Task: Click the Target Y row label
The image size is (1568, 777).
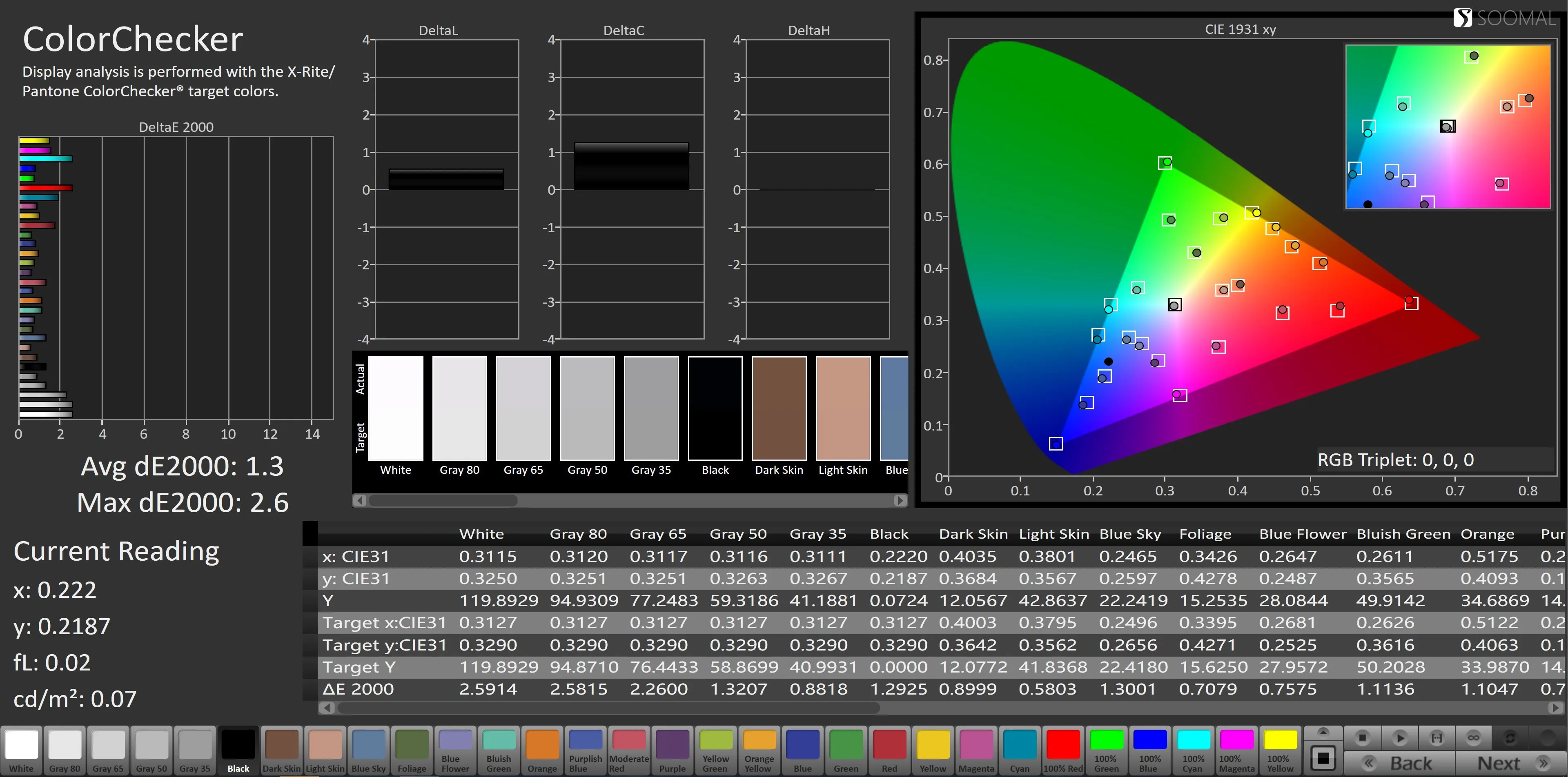Action: 359,667
